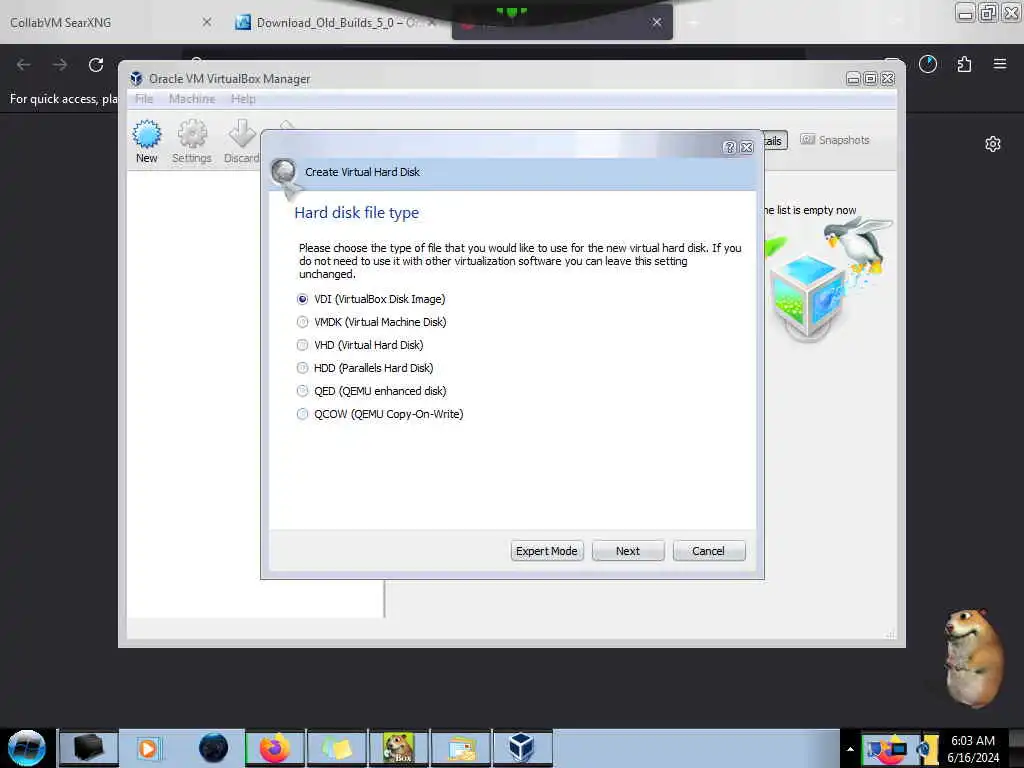
Task: Switch to Firefox from the taskbar
Action: click(x=275, y=748)
